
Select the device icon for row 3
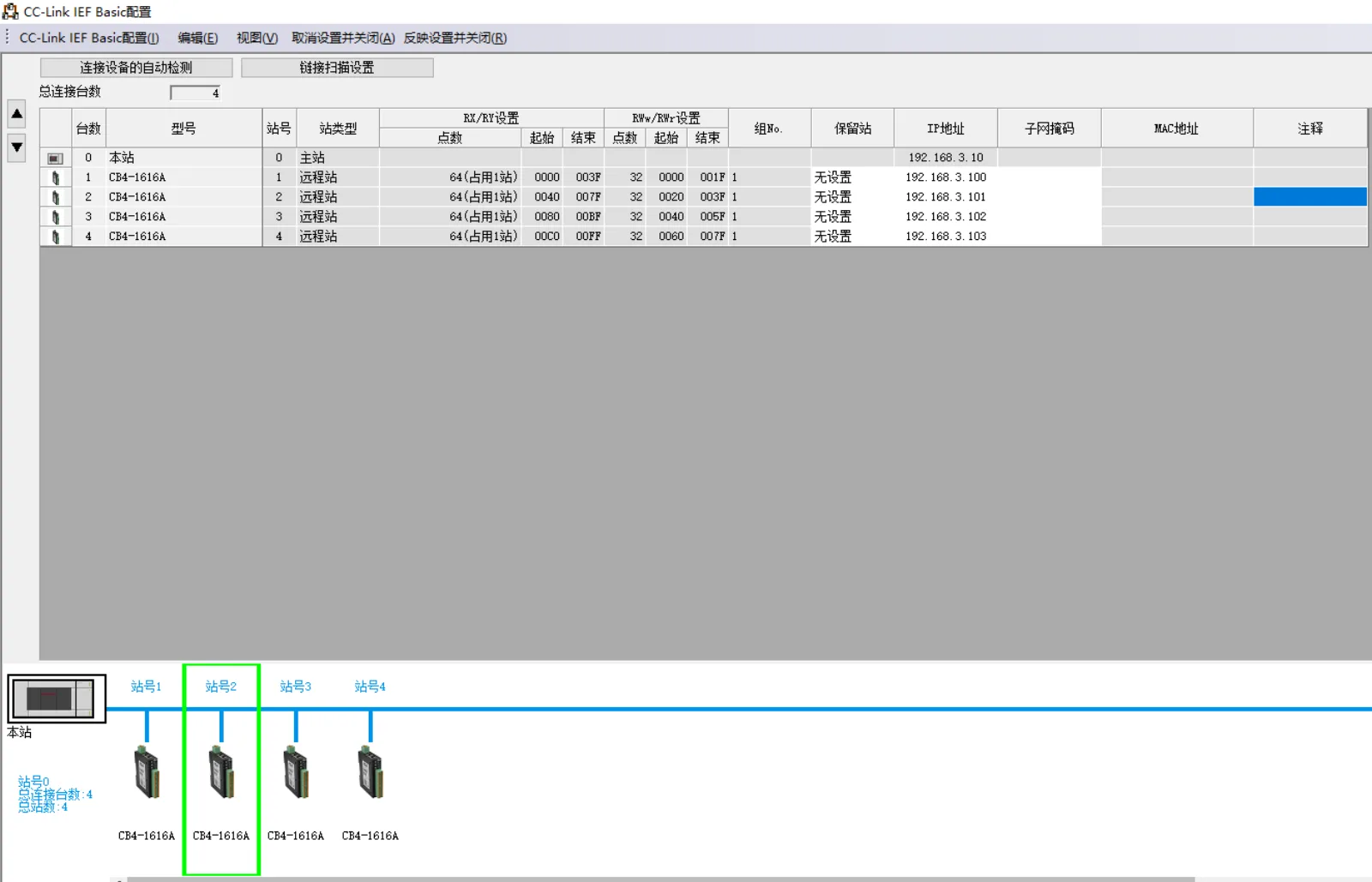[56, 217]
